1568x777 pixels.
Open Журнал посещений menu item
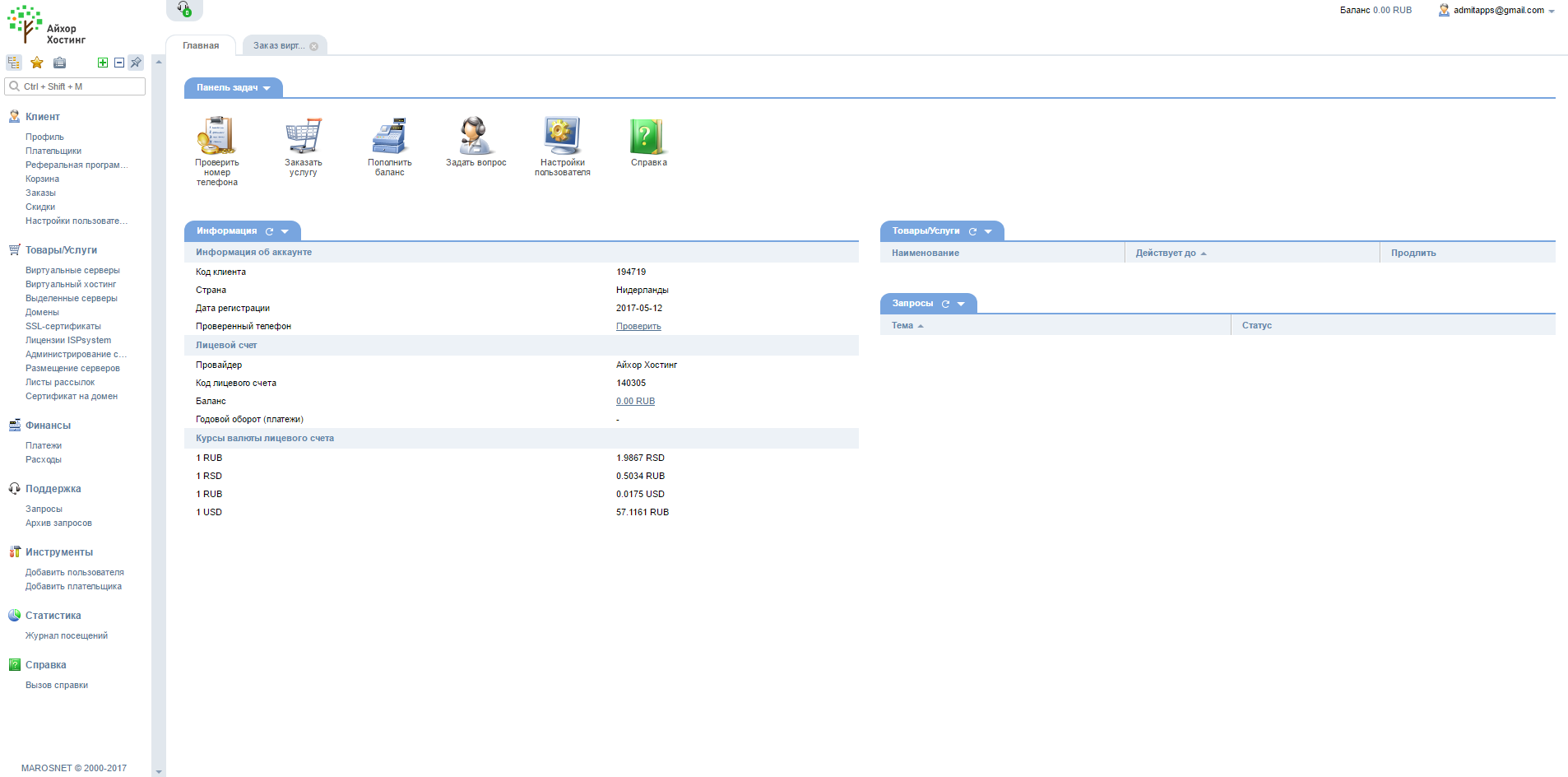pos(67,636)
